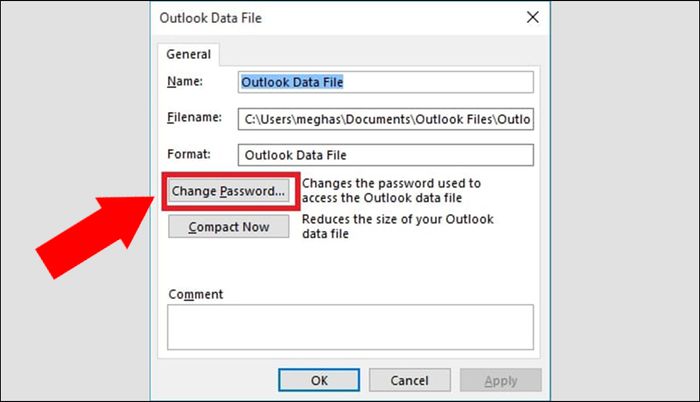Dismiss the dialog with Cancel
Viewport: 700px width, 402px height.
pos(409,380)
